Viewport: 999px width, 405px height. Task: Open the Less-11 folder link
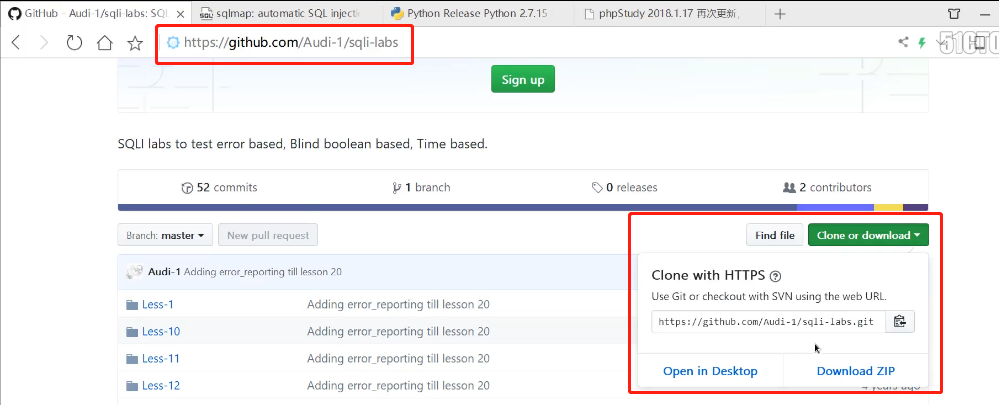161,359
